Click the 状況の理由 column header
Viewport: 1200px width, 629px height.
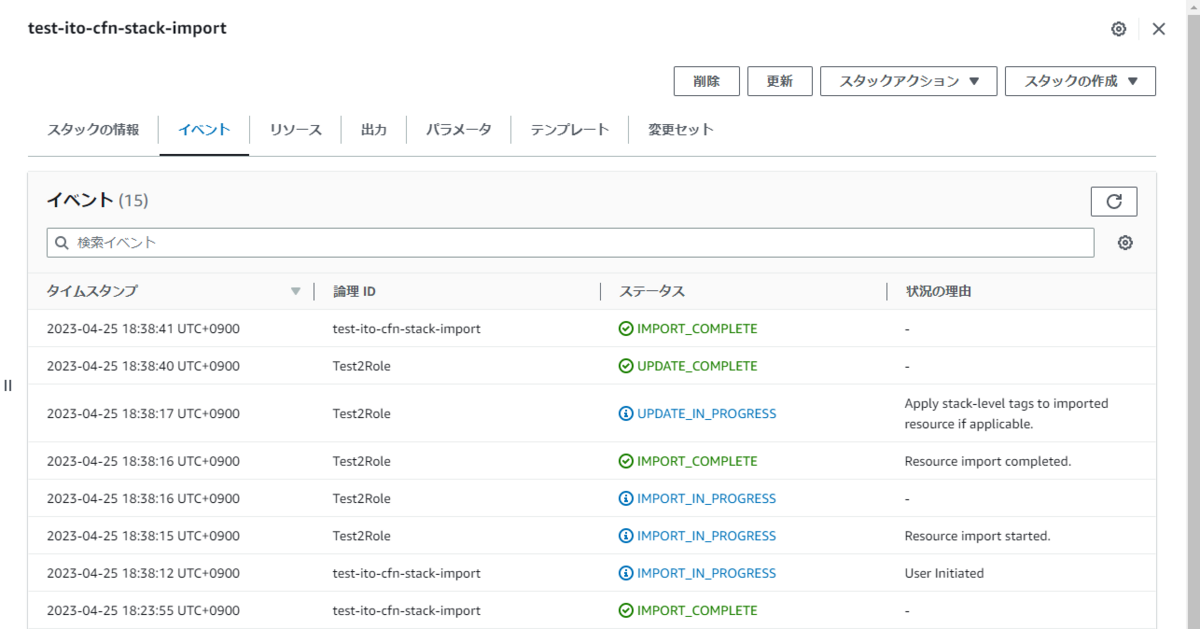(939, 291)
